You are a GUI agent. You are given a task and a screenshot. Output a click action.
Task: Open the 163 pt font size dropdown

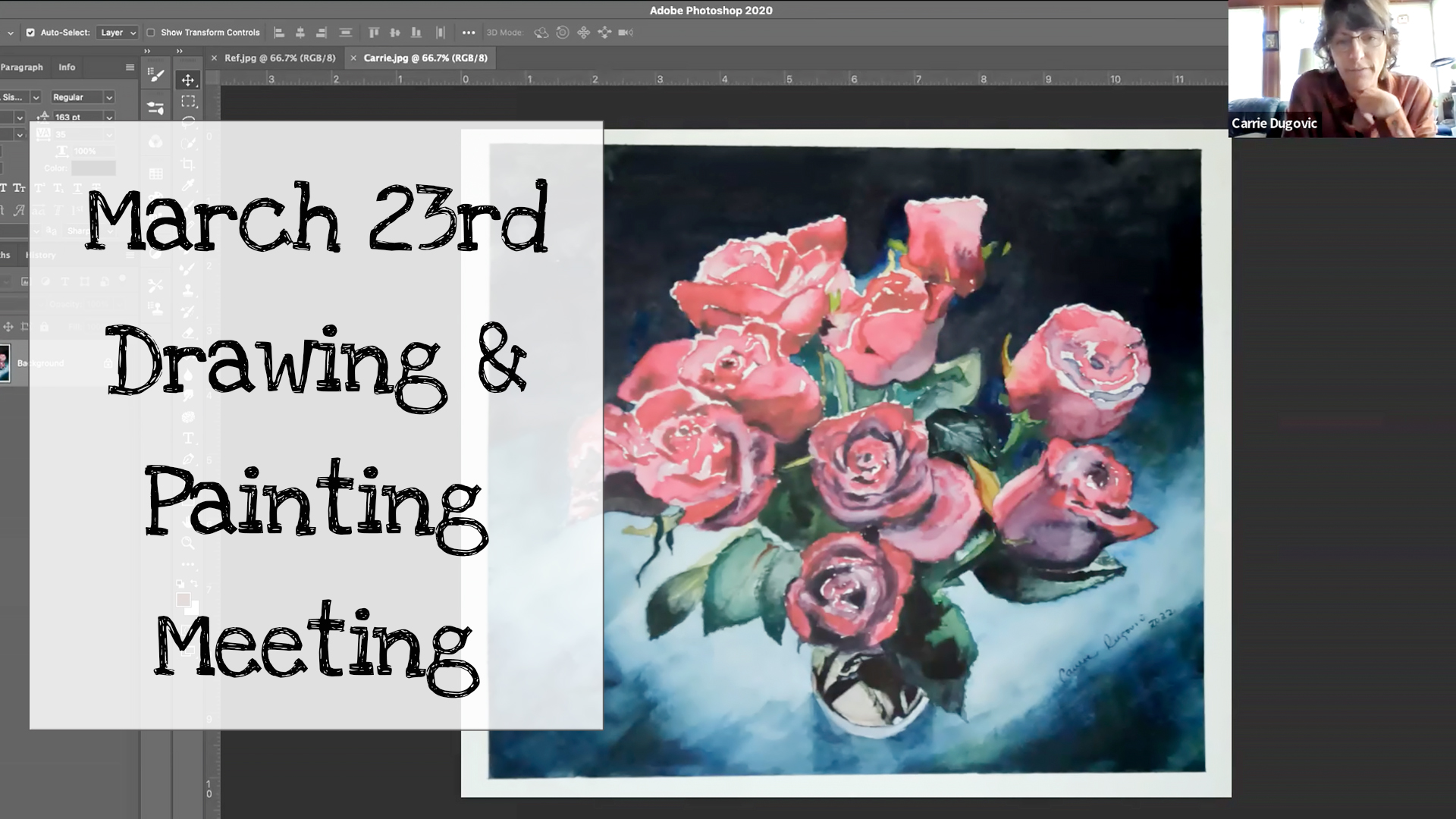point(109,118)
